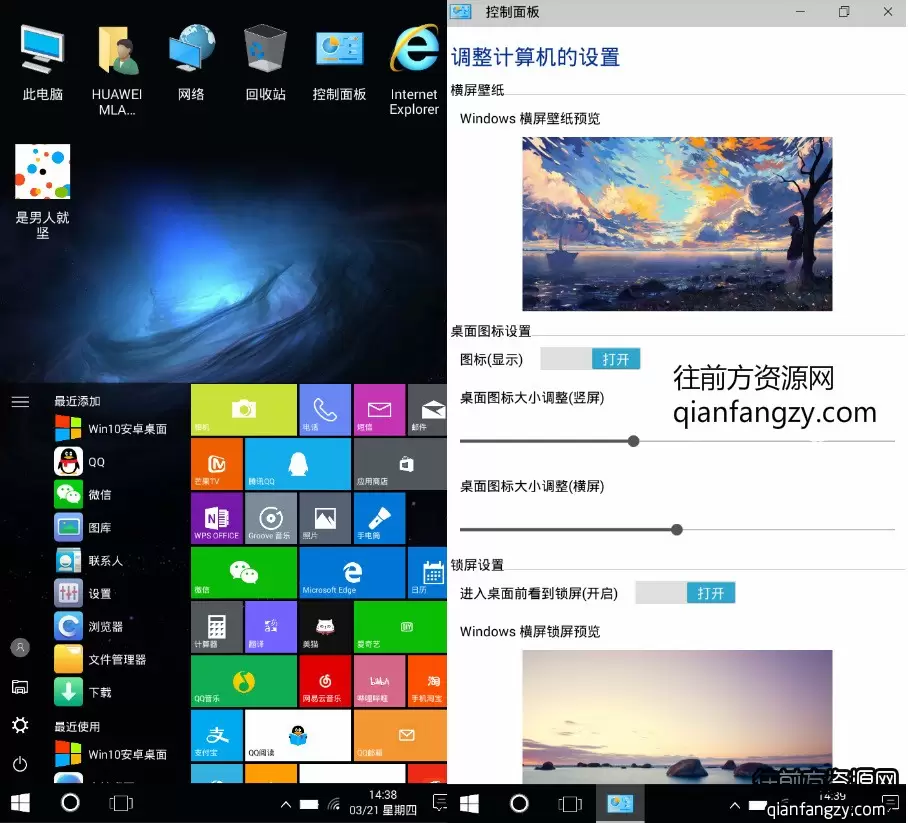Open the 手机淘宝 tile

click(427, 682)
